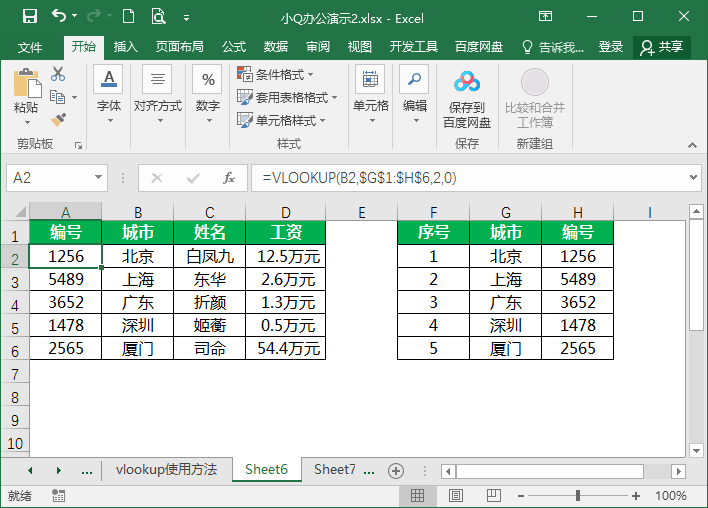
Task: Open Insert Function with the fx icon
Action: tap(229, 178)
